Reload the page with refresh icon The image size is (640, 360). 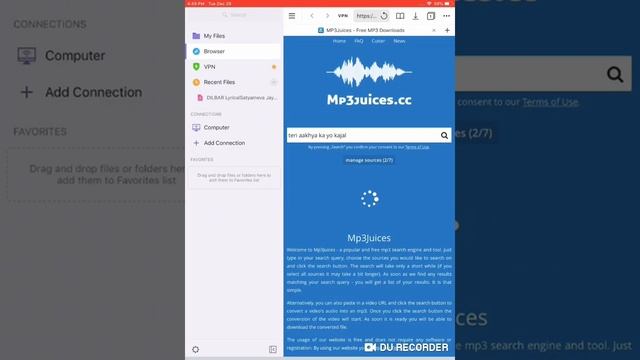click(x=384, y=16)
